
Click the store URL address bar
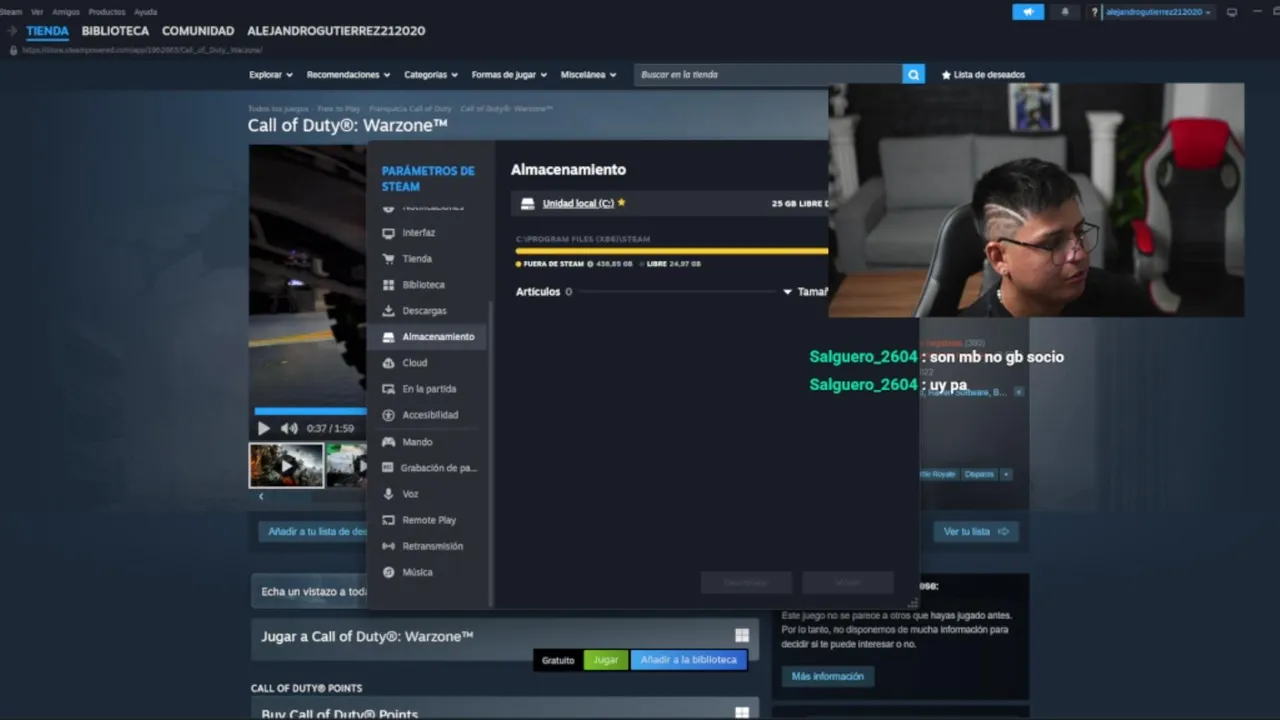pyautogui.click(x=142, y=49)
